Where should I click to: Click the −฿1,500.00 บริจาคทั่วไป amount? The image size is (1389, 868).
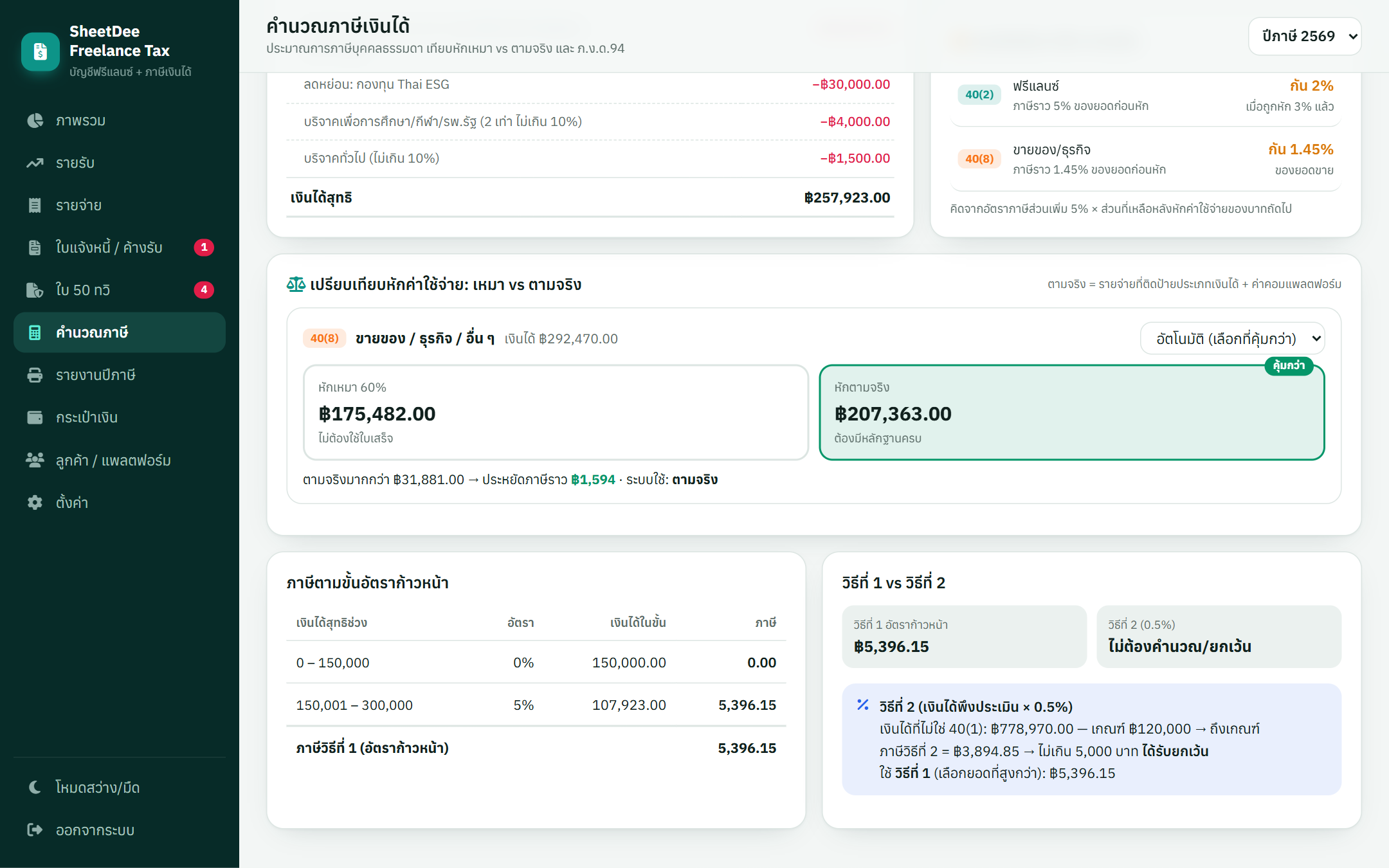[855, 158]
